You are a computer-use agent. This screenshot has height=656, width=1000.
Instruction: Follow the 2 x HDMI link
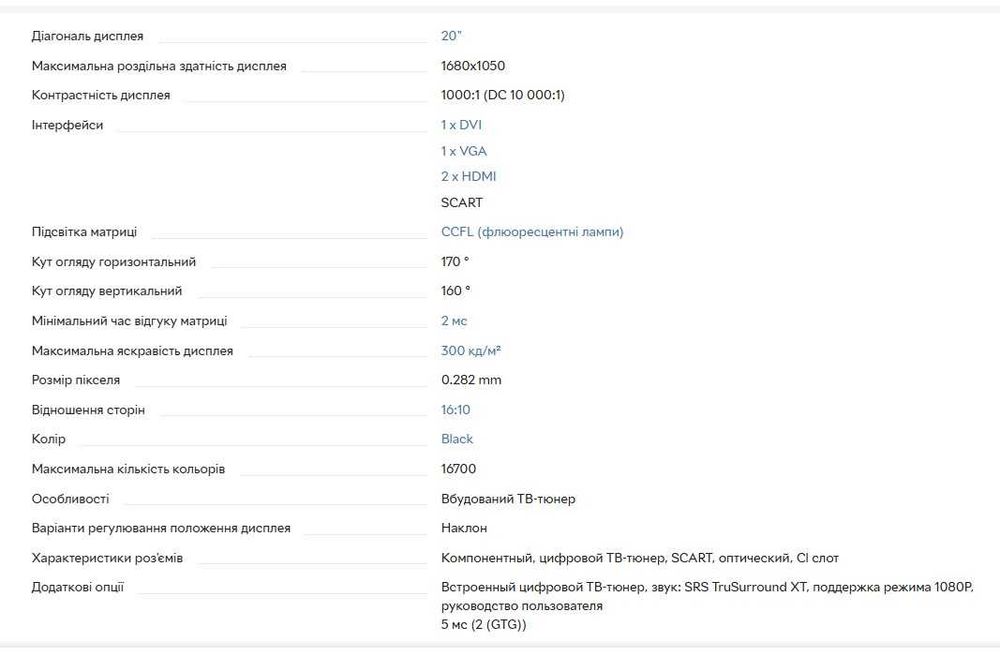[x=468, y=176]
